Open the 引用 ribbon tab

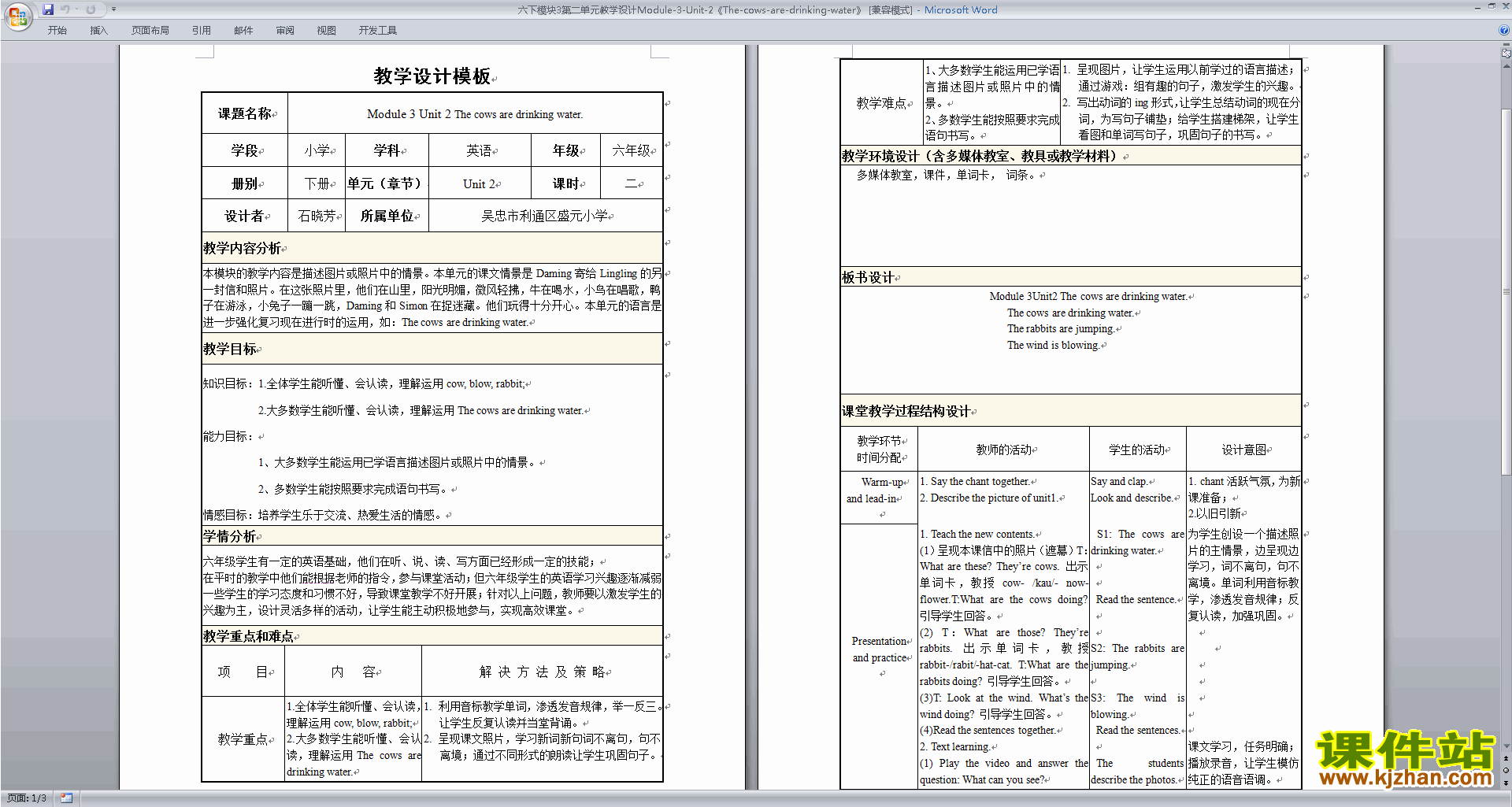(x=202, y=31)
